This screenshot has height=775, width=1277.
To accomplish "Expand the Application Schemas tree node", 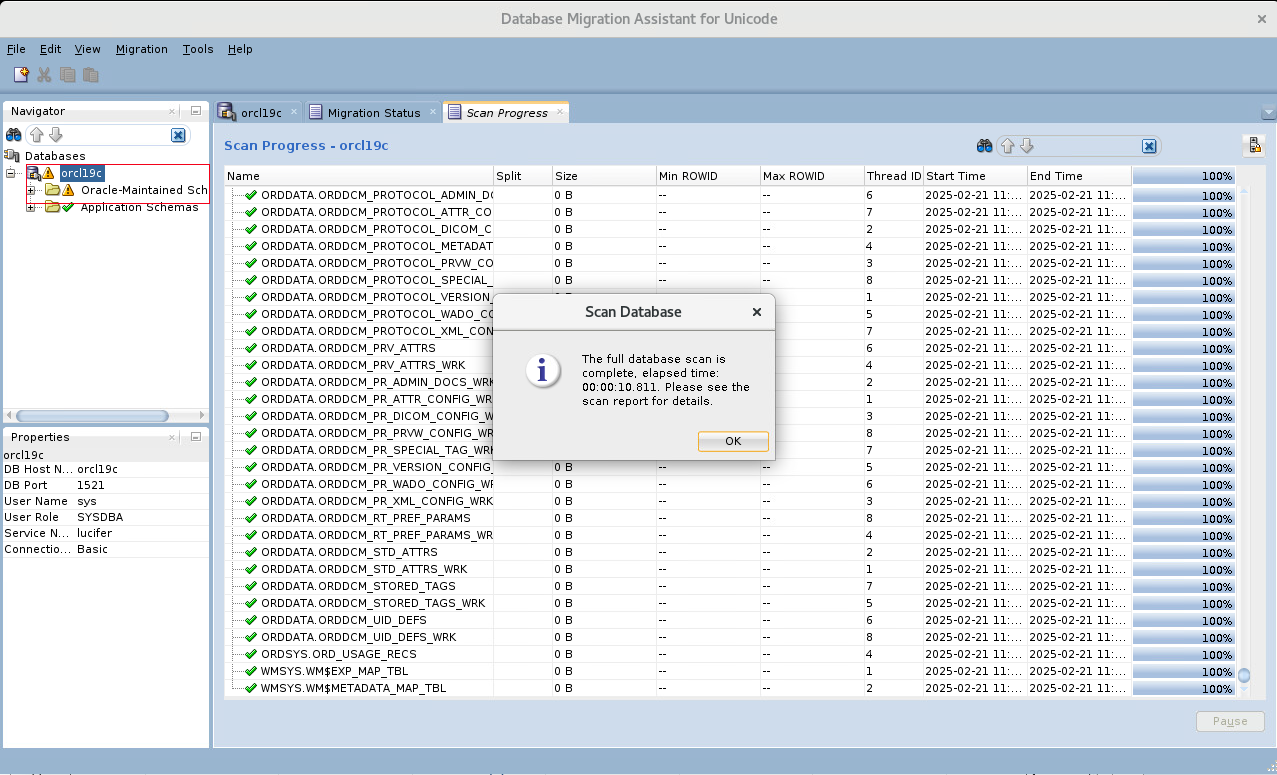I will coord(31,207).
